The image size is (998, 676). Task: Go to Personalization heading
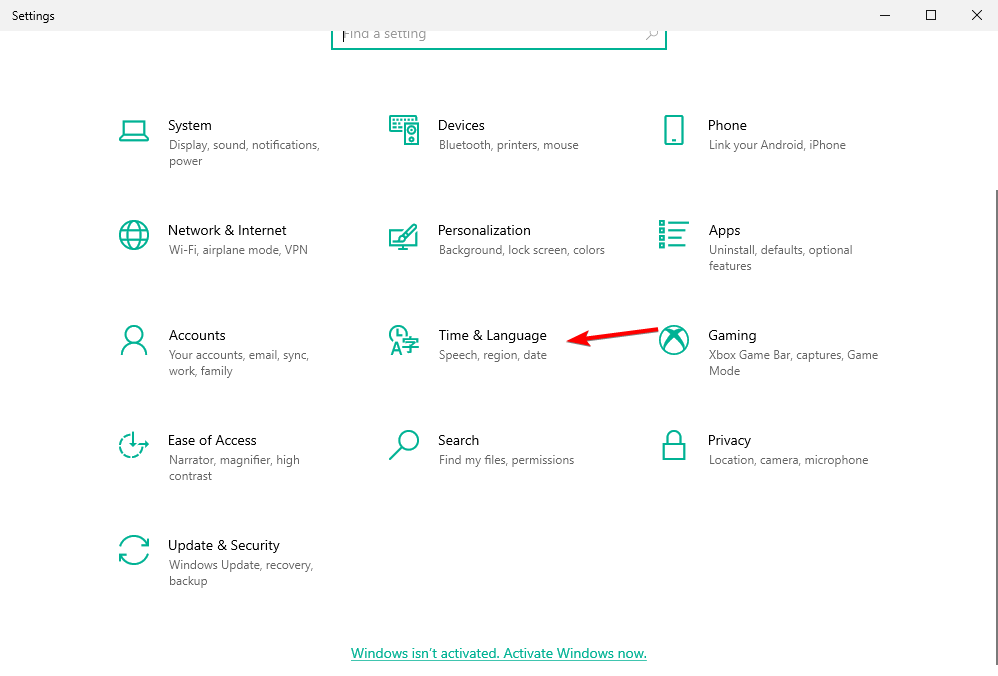click(484, 230)
